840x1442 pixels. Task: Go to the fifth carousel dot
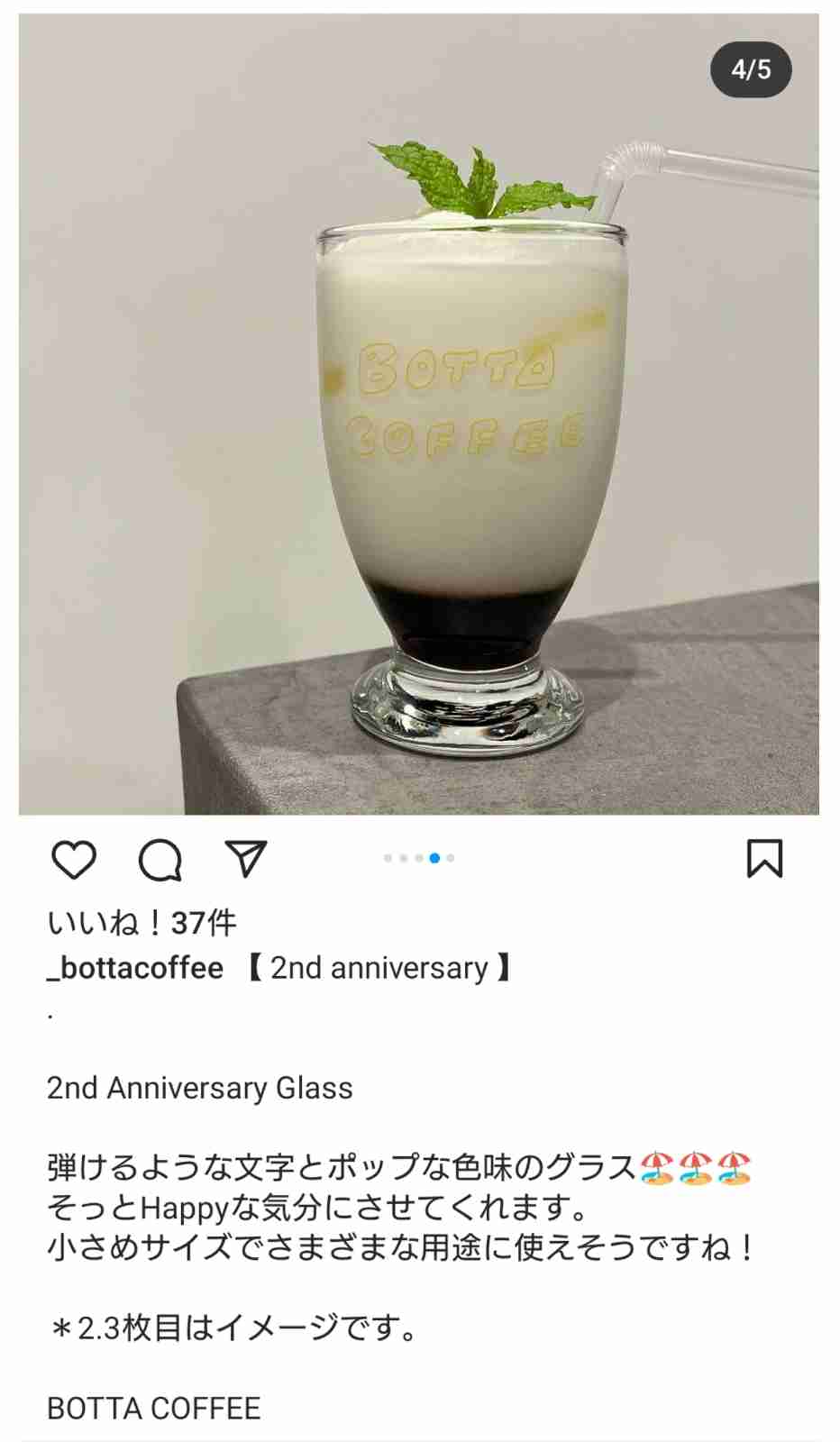click(450, 858)
